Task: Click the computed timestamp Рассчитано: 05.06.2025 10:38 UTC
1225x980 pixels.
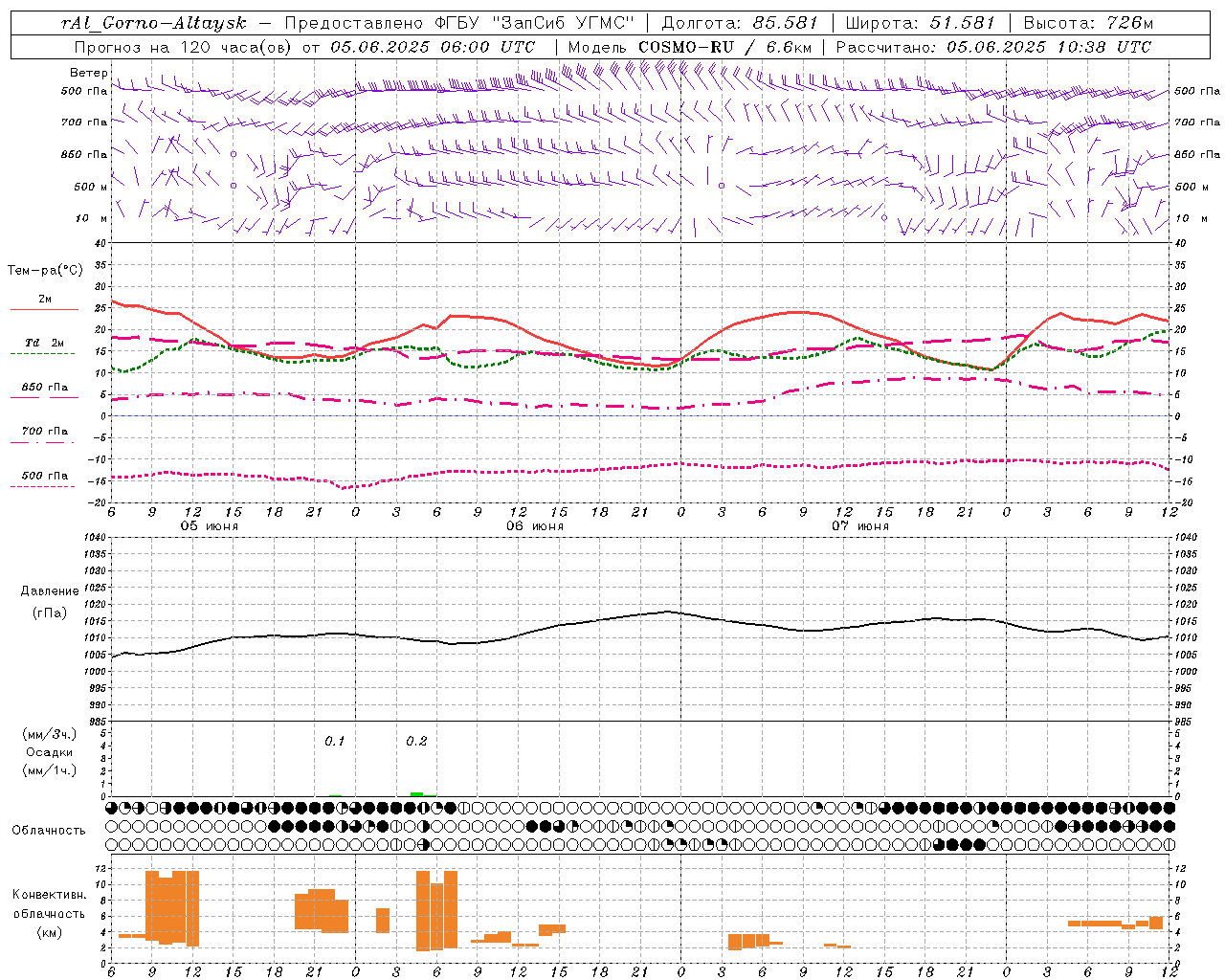Action: 993,47
